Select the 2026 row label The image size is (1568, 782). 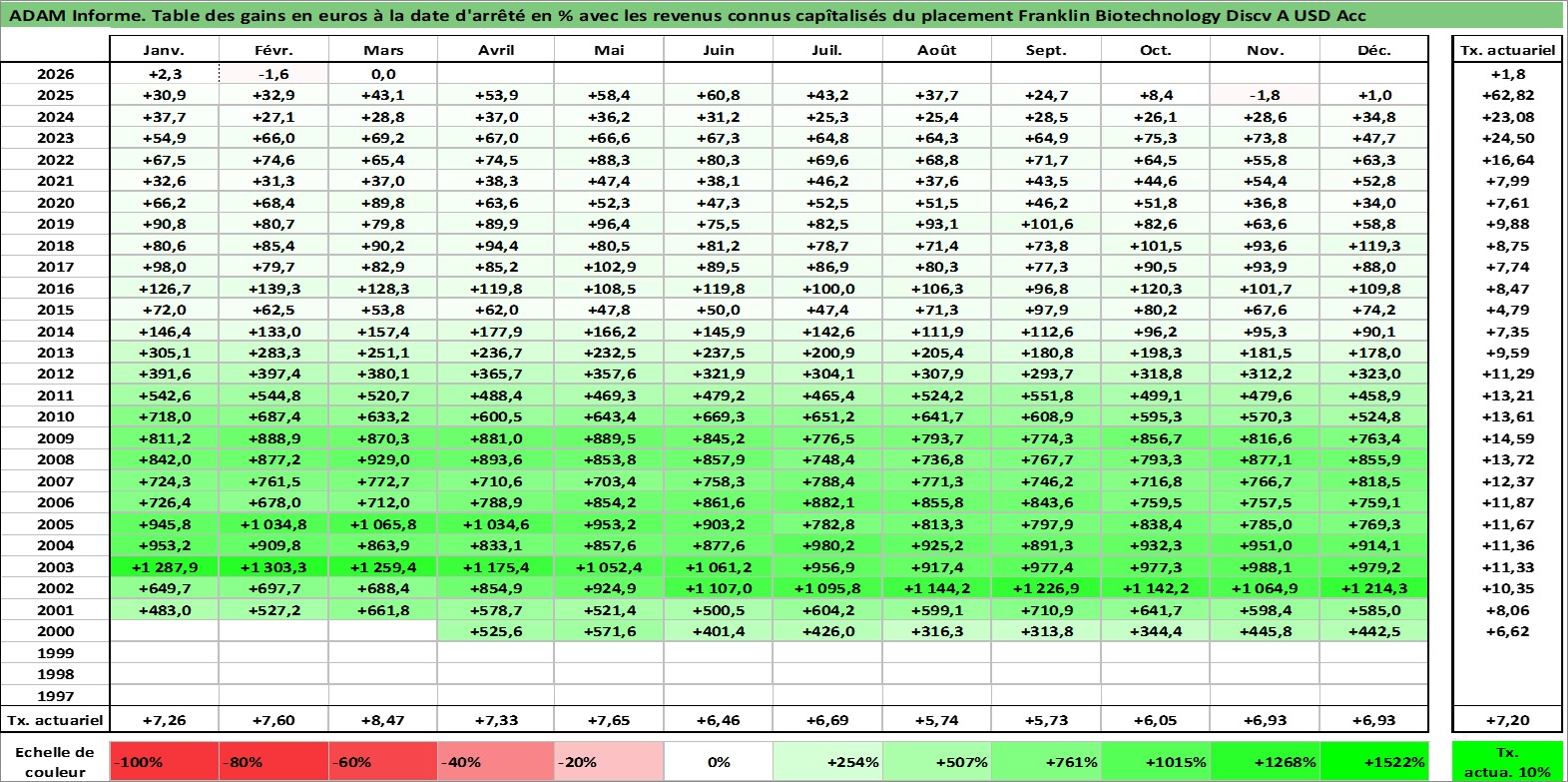pyautogui.click(x=55, y=74)
